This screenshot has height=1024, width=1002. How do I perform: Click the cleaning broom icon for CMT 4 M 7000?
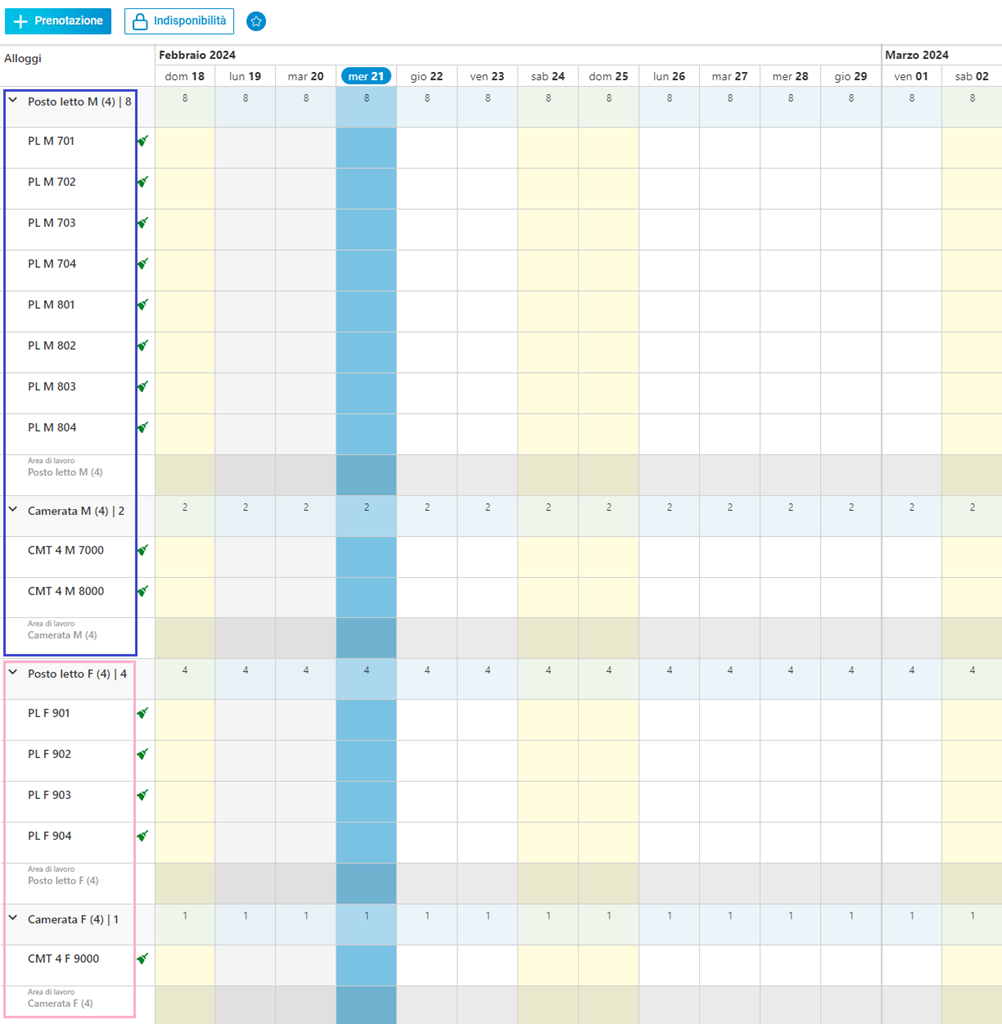click(143, 551)
